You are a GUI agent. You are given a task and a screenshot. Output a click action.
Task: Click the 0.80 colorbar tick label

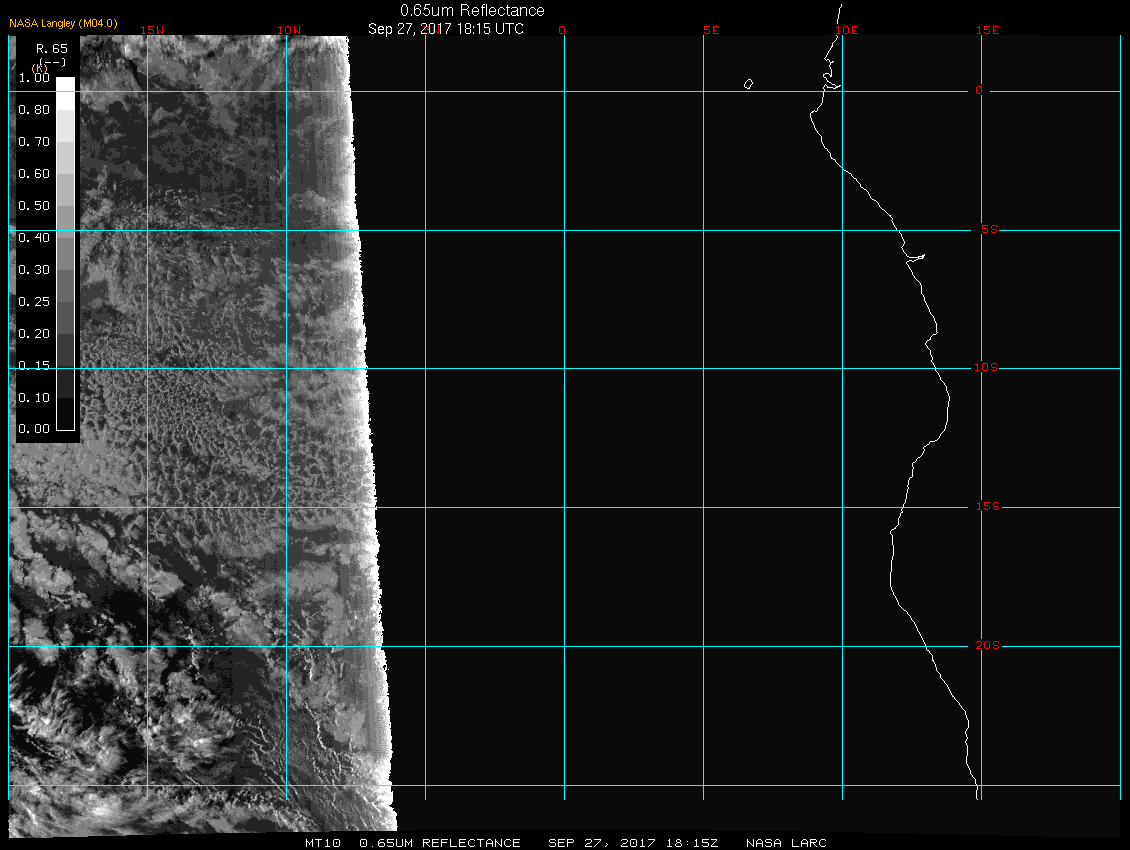coord(34,110)
